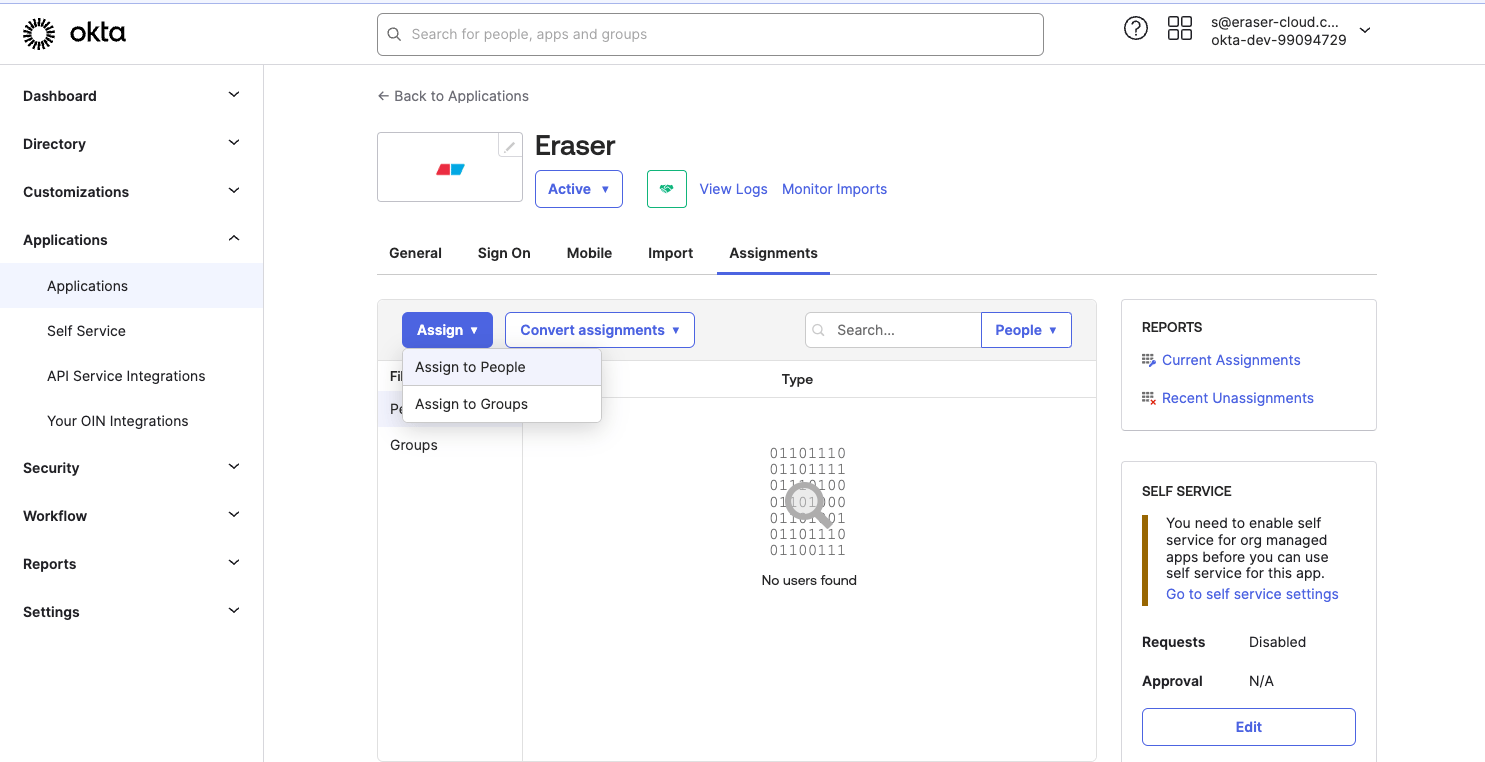Expand the Security sidebar section
This screenshot has height=762, width=1485.
[x=131, y=468]
